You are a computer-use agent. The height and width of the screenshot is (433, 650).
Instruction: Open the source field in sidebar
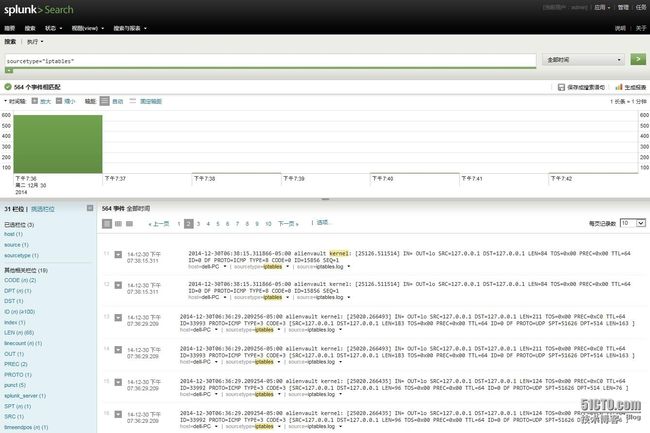[x=16, y=245]
